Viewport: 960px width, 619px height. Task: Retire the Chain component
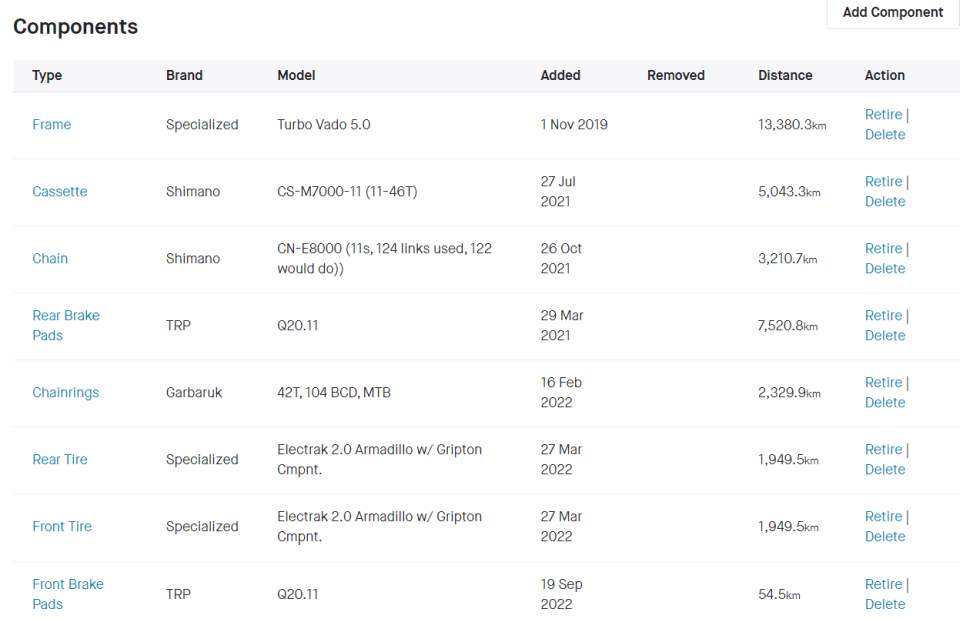(x=883, y=249)
